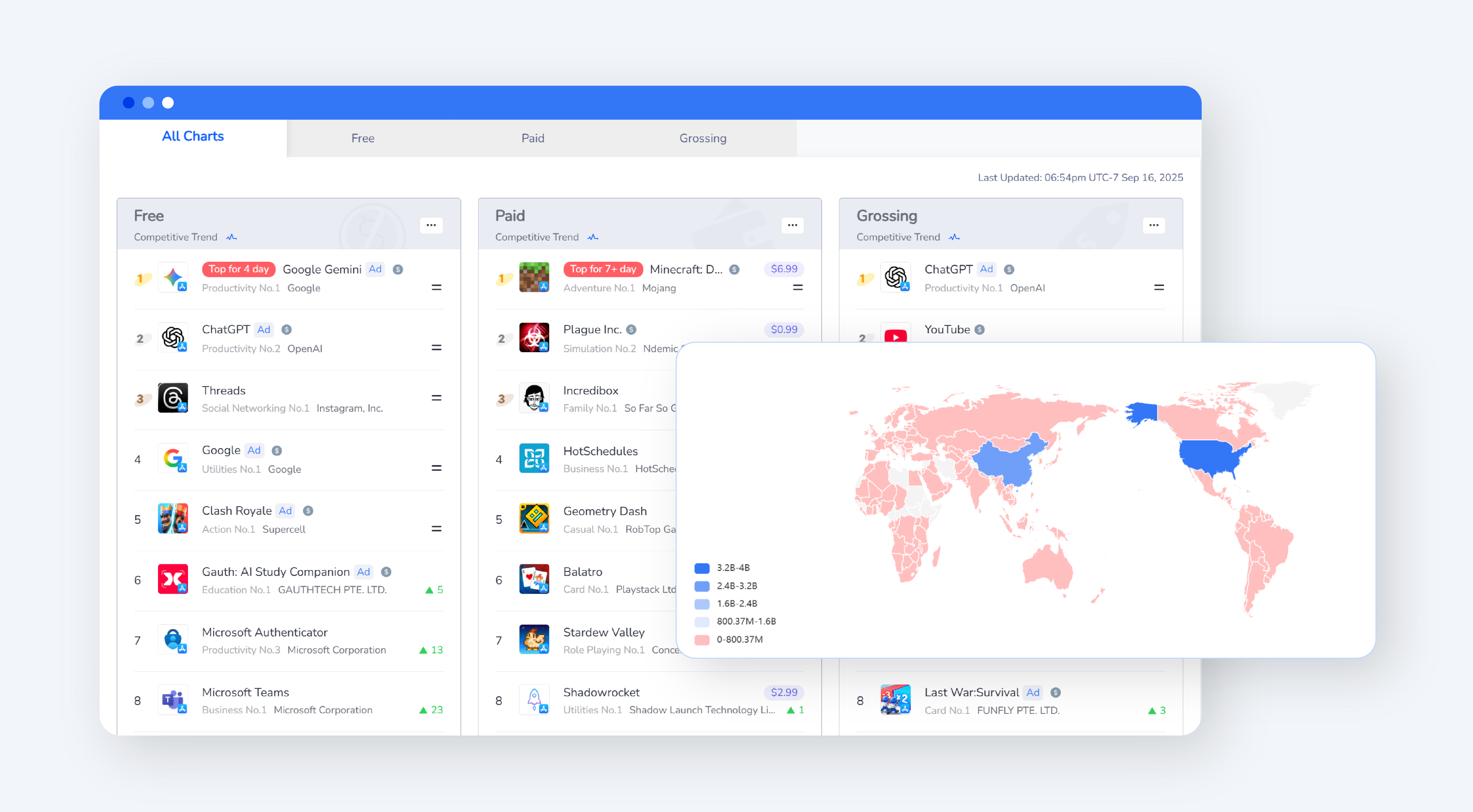
Task: Open the Threads app icon
Action: point(173,398)
